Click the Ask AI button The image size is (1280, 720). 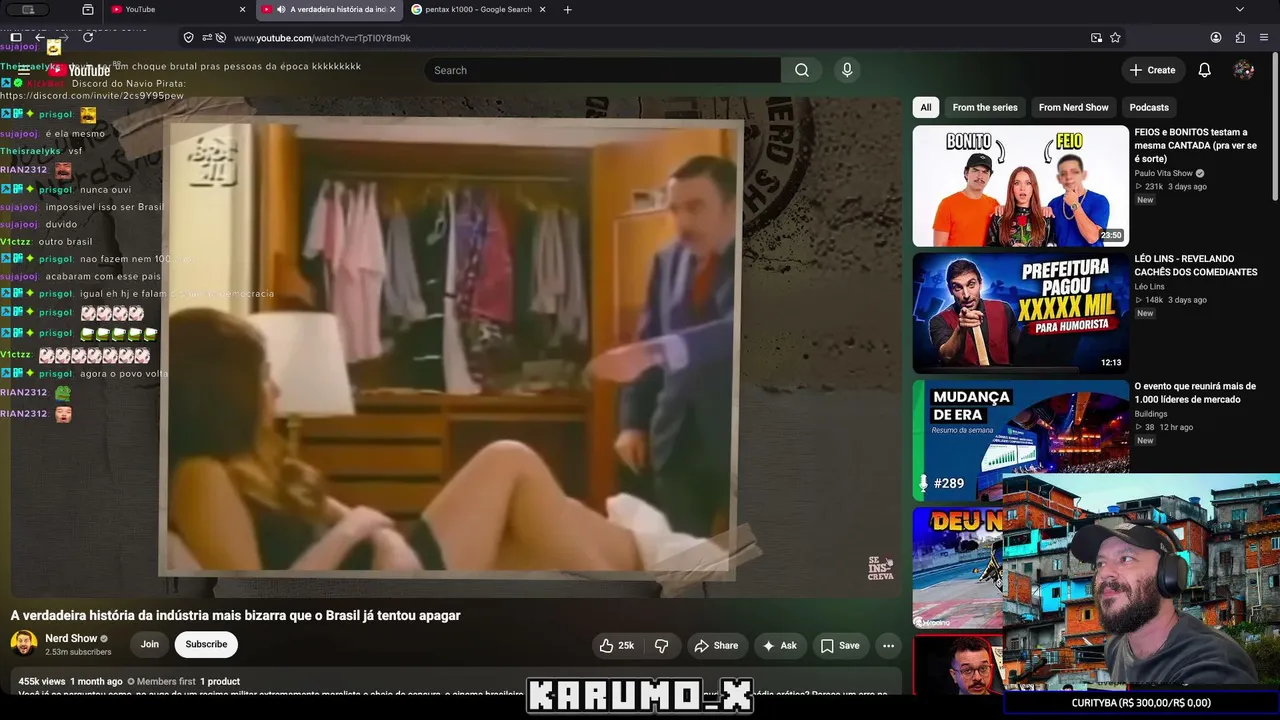pyautogui.click(x=779, y=646)
